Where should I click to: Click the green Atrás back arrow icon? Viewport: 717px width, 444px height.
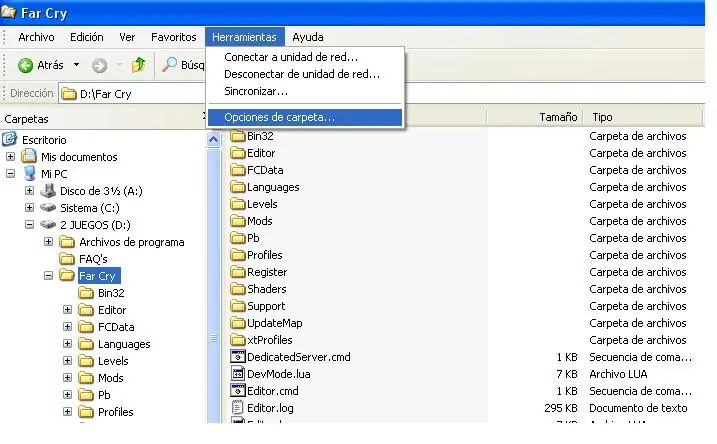25,66
